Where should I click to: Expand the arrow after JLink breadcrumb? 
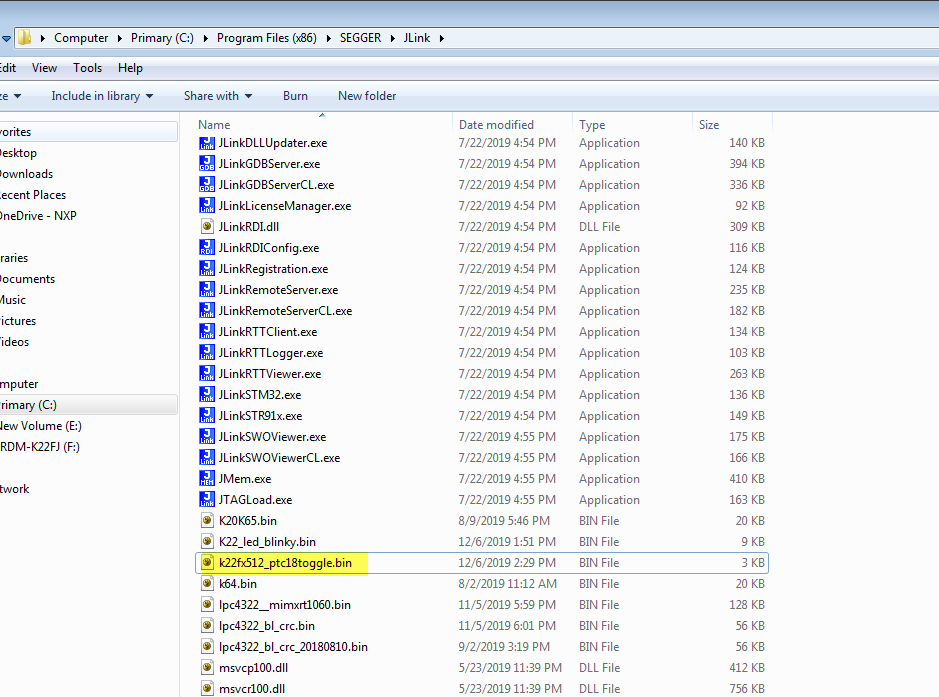[x=442, y=38]
